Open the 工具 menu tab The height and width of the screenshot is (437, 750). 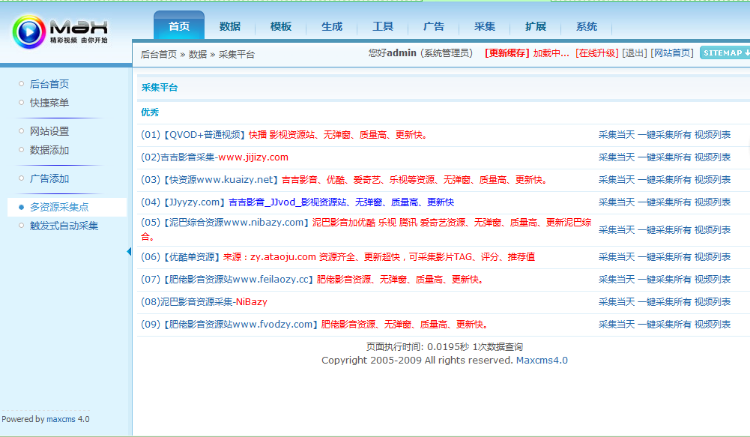(x=383, y=27)
